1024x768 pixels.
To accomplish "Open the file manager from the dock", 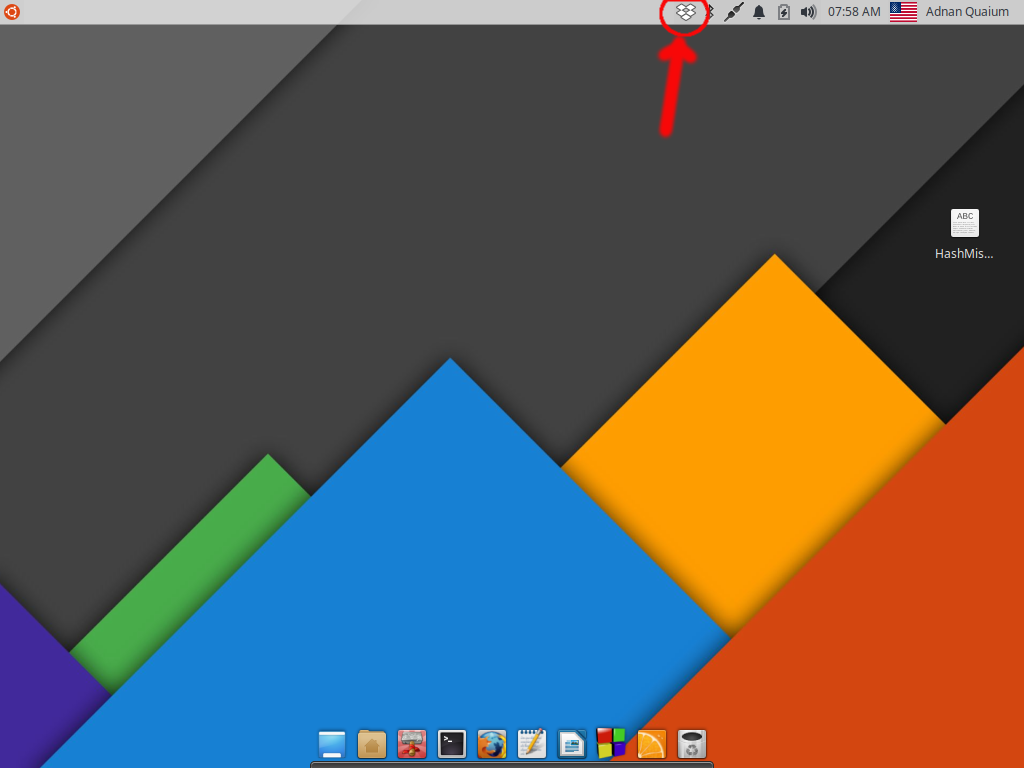I will click(x=372, y=744).
